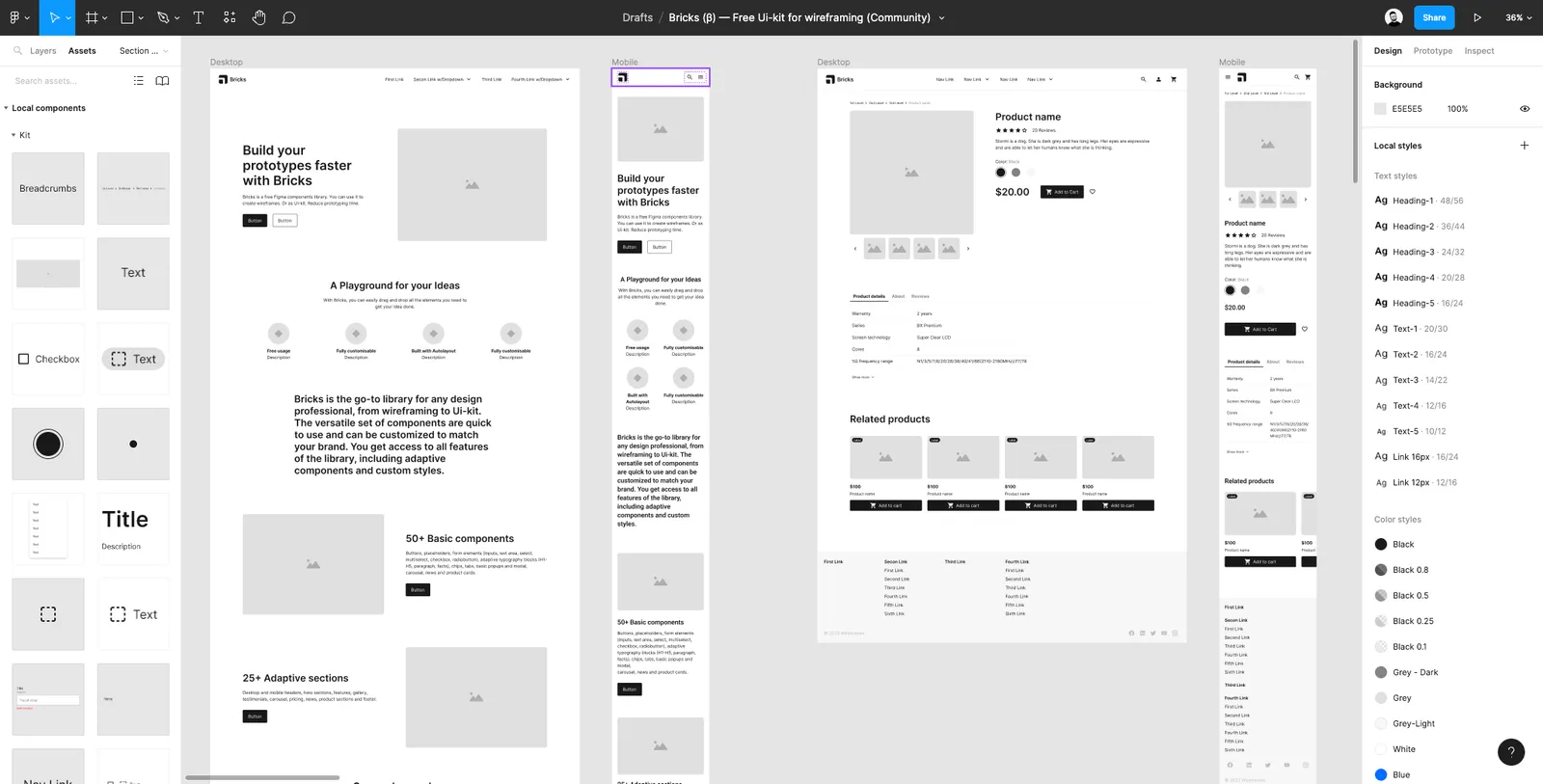The width and height of the screenshot is (1543, 784).
Task: Select the Heading-1 text style
Action: (1419, 201)
